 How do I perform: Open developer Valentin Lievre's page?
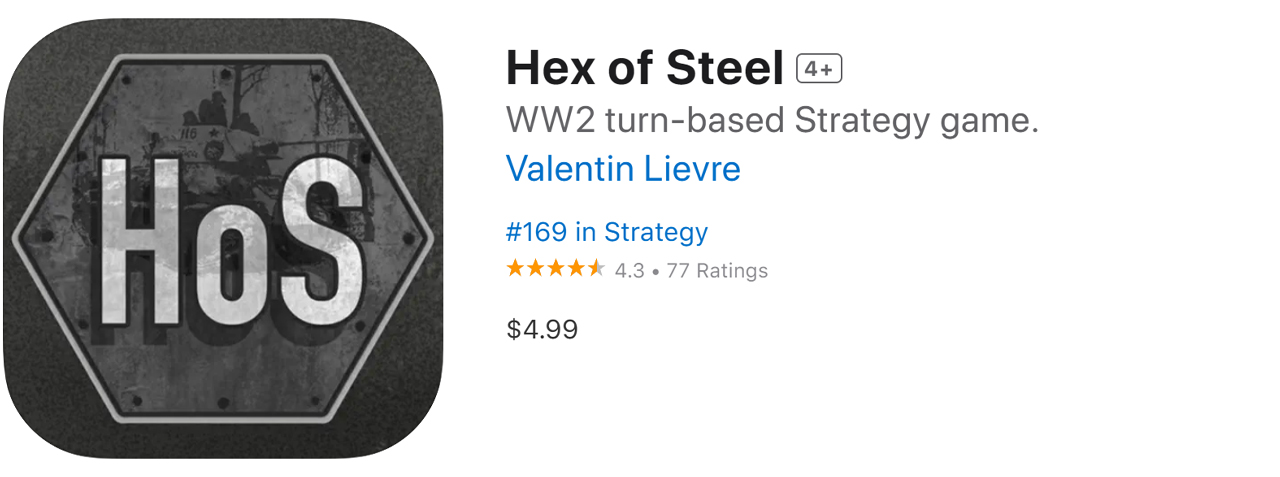point(623,168)
